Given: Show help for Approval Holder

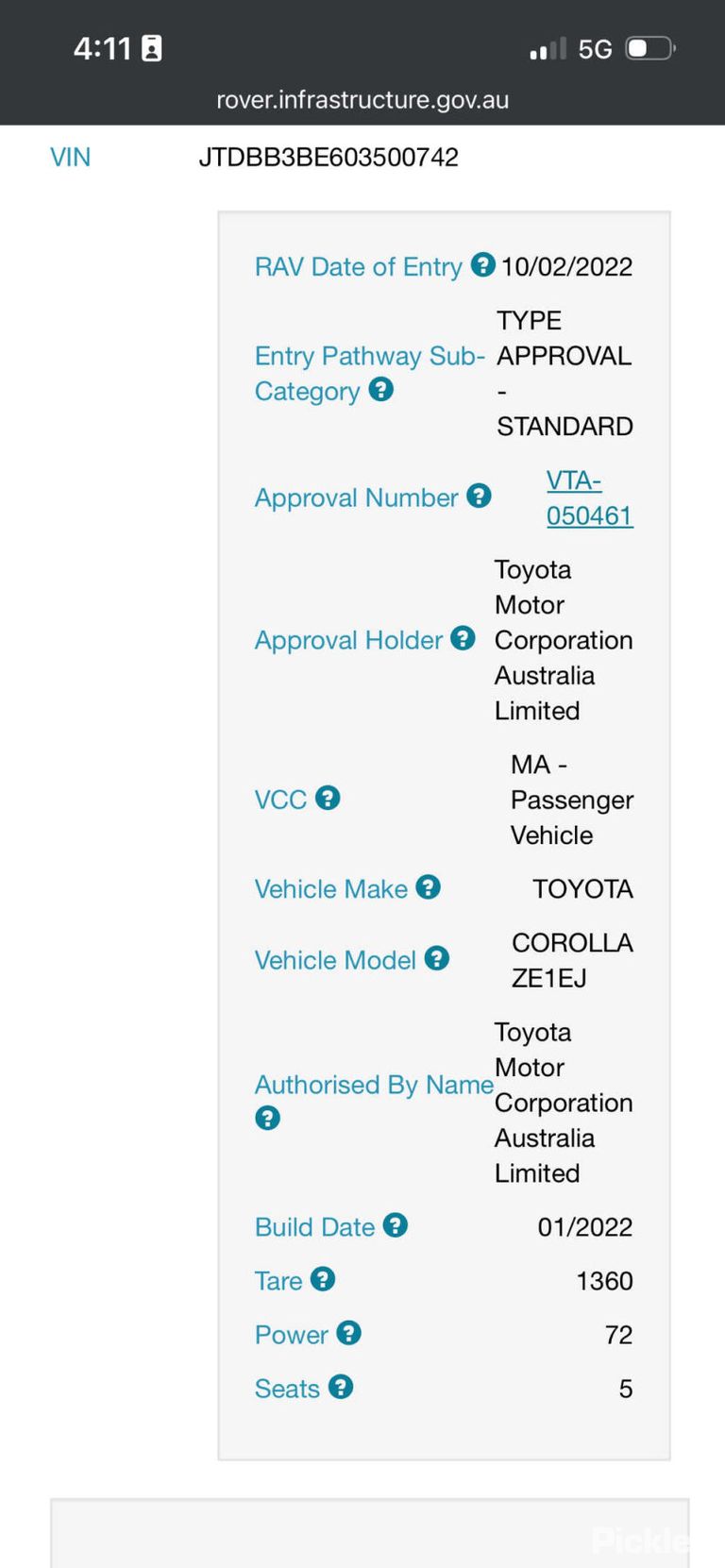Looking at the screenshot, I should coord(463,638).
